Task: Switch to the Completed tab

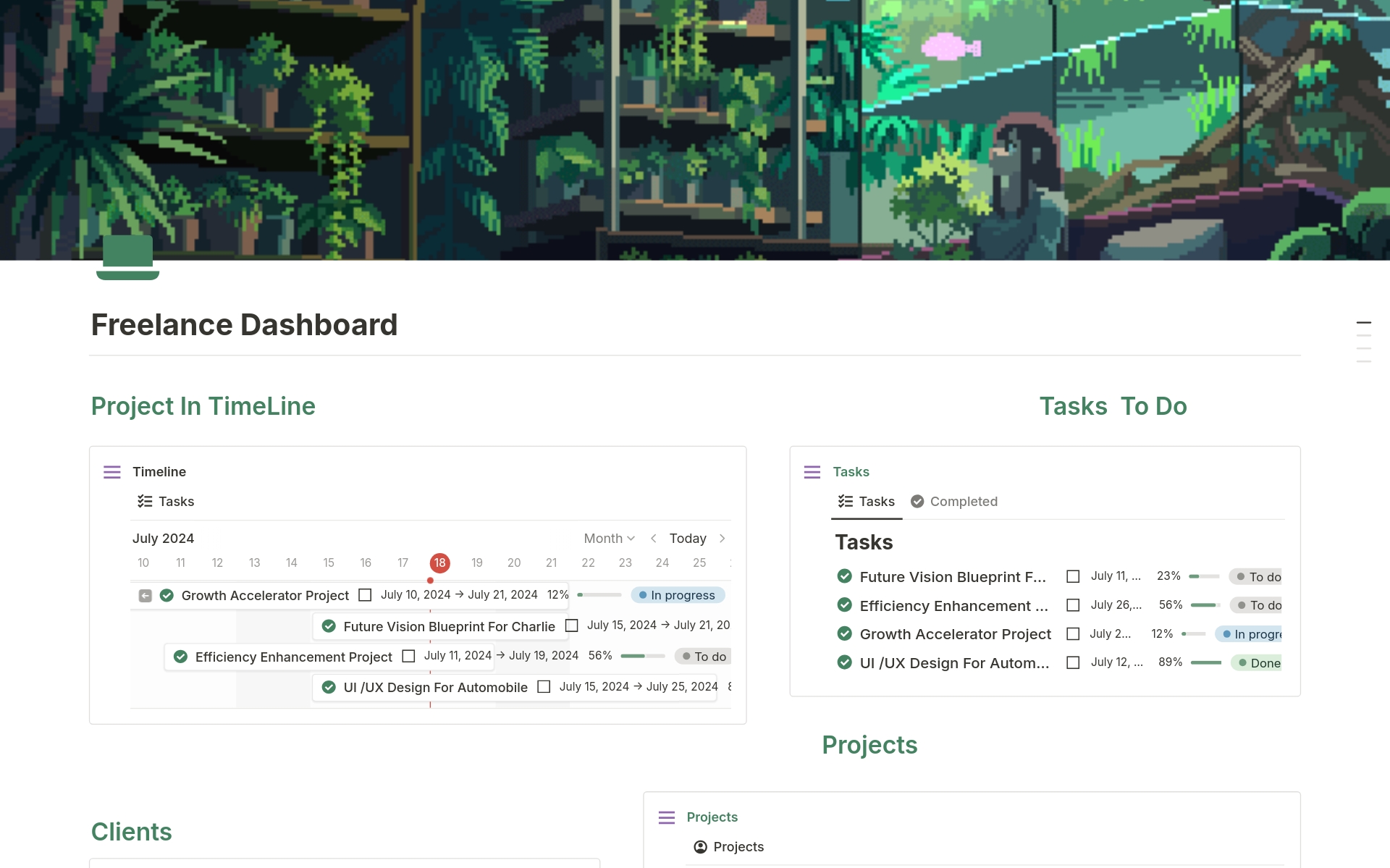Action: click(953, 502)
